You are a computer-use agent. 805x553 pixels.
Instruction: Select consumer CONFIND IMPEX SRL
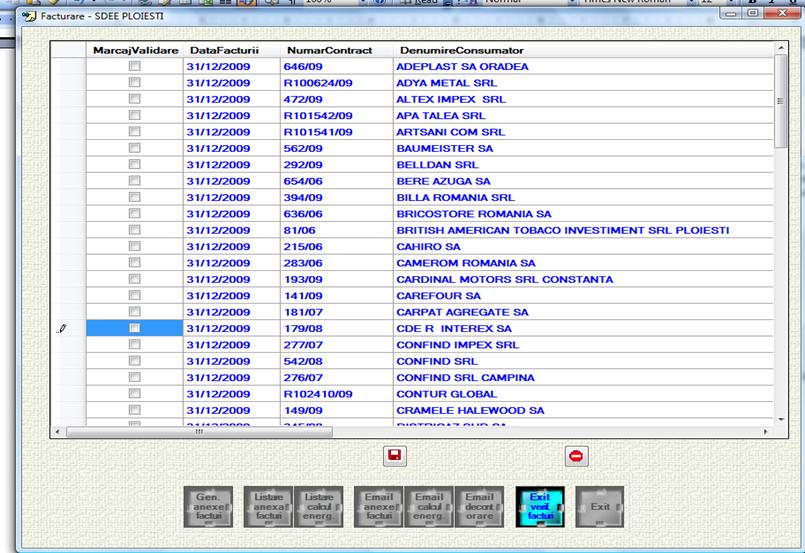coord(457,345)
